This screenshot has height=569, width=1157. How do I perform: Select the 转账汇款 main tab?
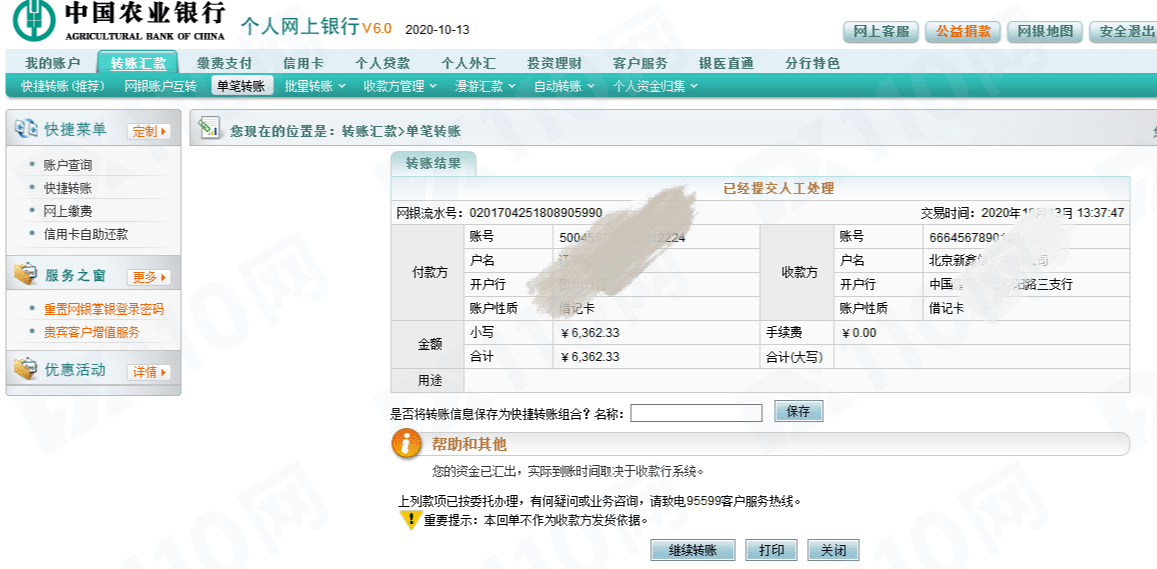tap(139, 63)
